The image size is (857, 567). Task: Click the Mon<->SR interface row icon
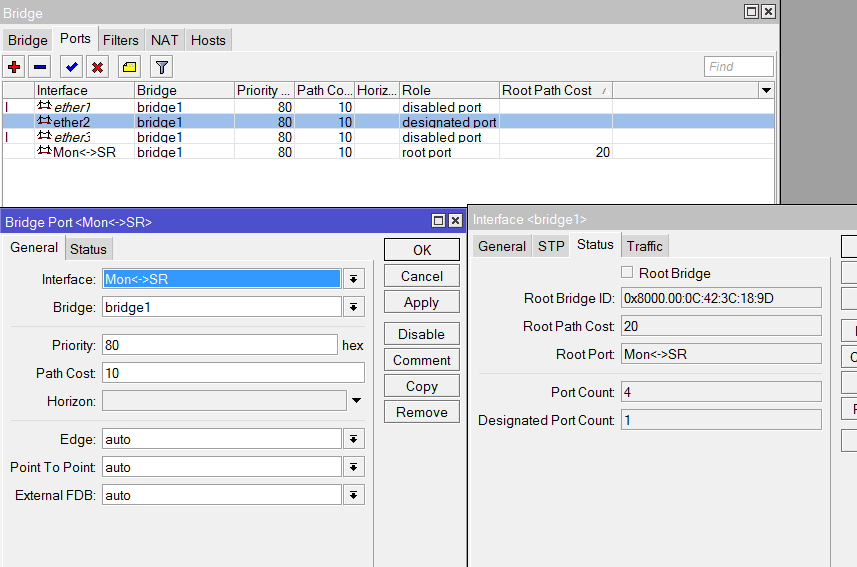tap(44, 152)
